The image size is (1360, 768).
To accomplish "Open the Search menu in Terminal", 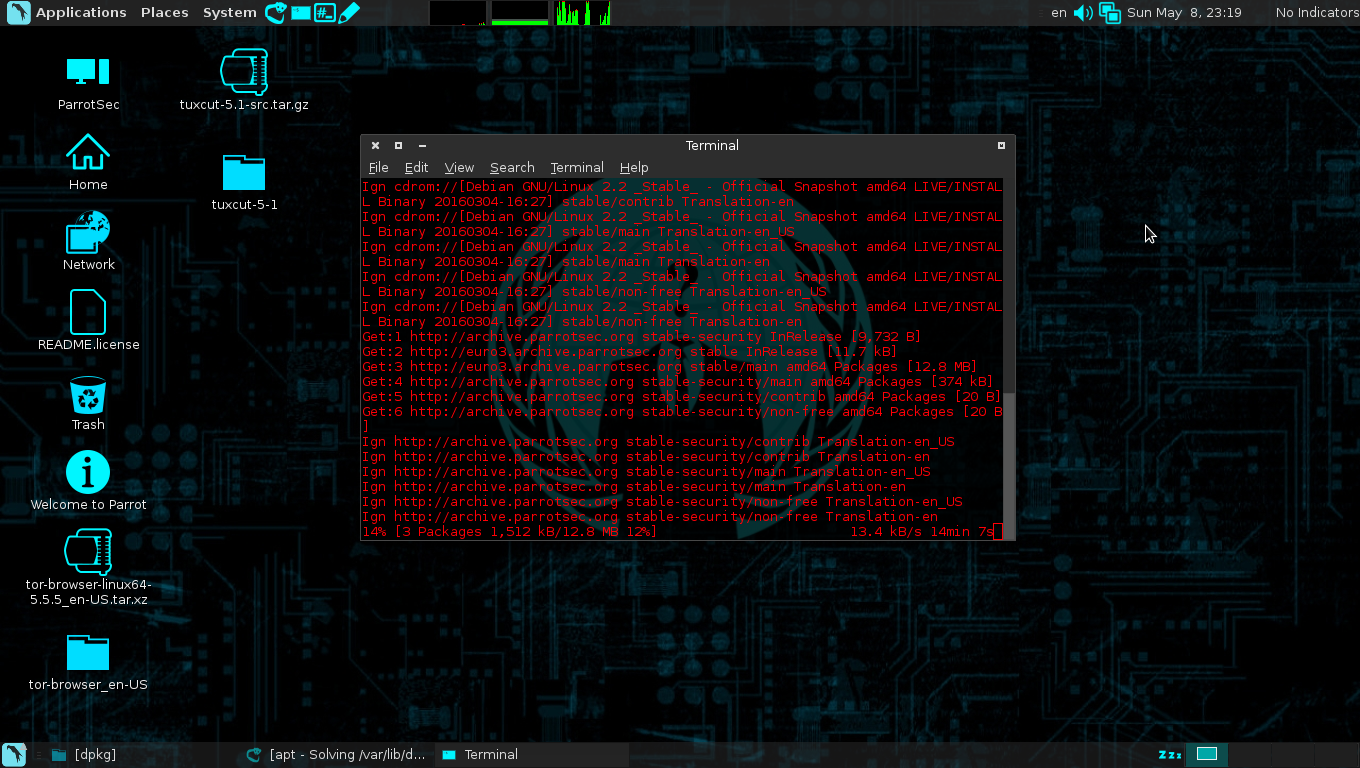I will (x=511, y=167).
